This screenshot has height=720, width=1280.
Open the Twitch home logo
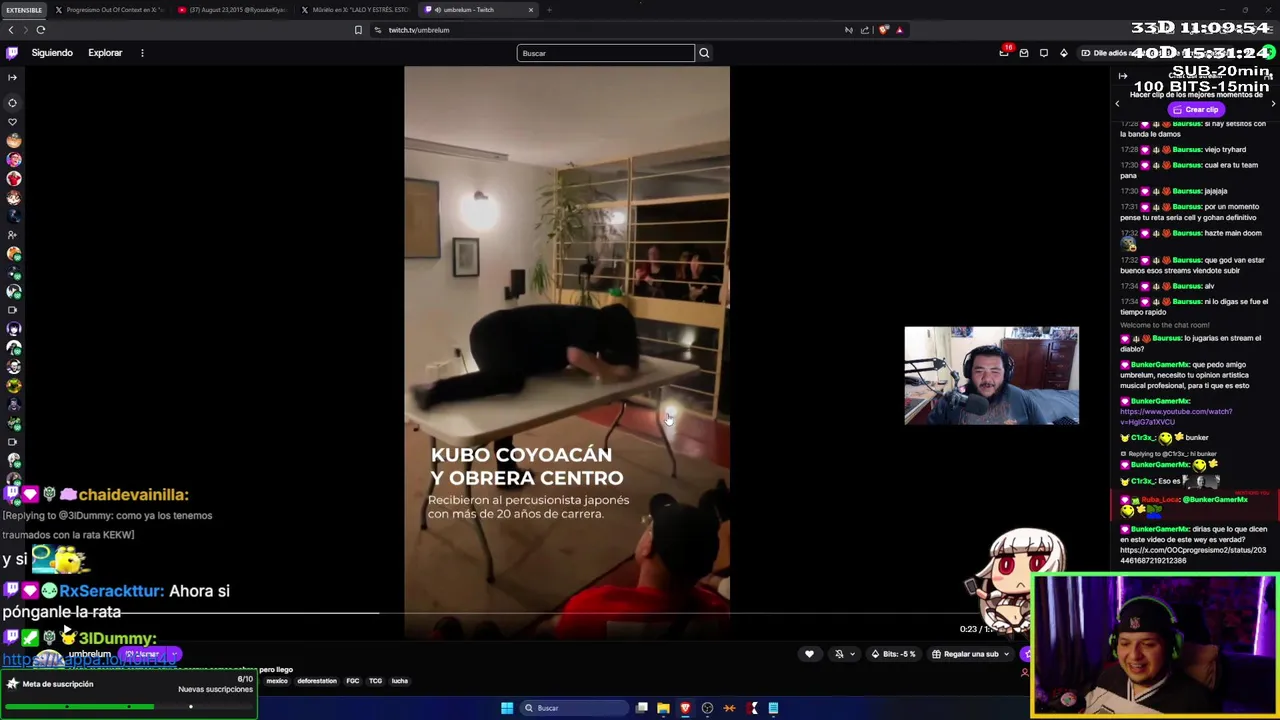[12, 53]
